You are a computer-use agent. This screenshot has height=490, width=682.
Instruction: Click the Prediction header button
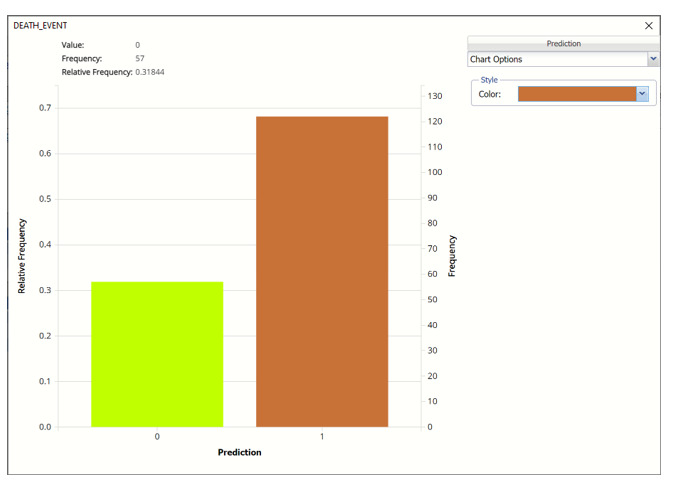tap(563, 44)
